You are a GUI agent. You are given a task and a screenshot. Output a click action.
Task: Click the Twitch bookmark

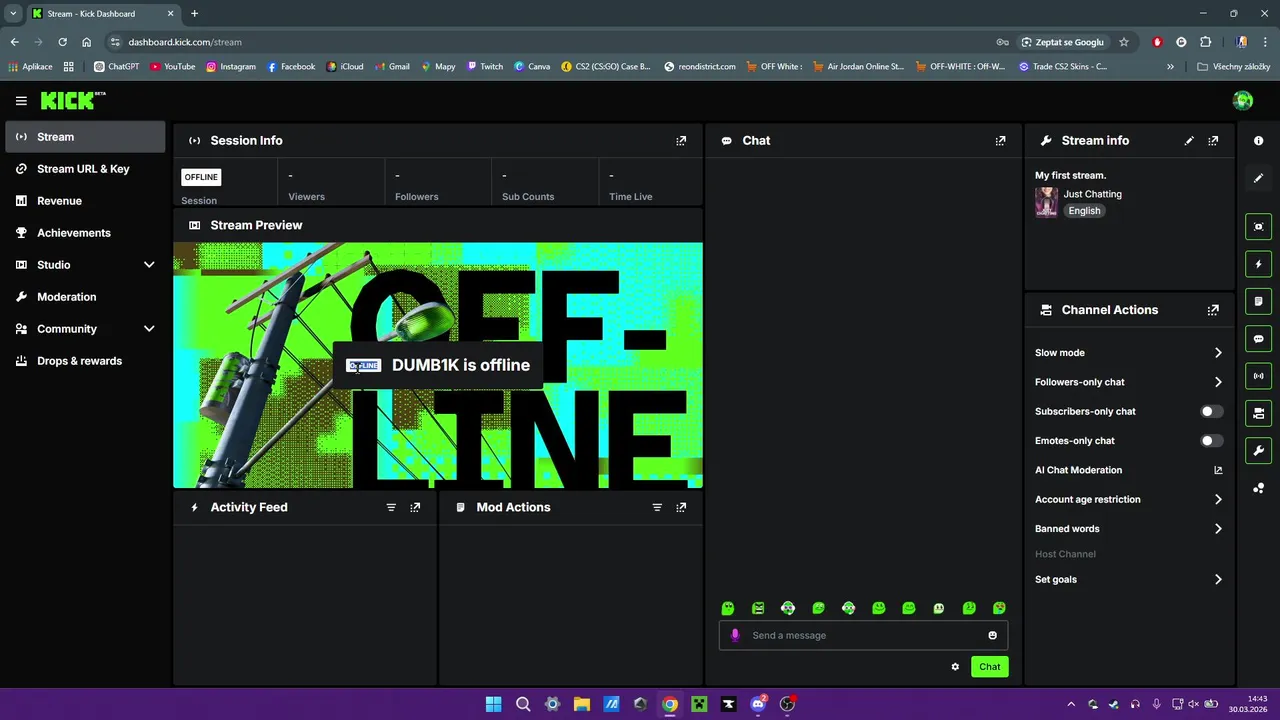[483, 67]
